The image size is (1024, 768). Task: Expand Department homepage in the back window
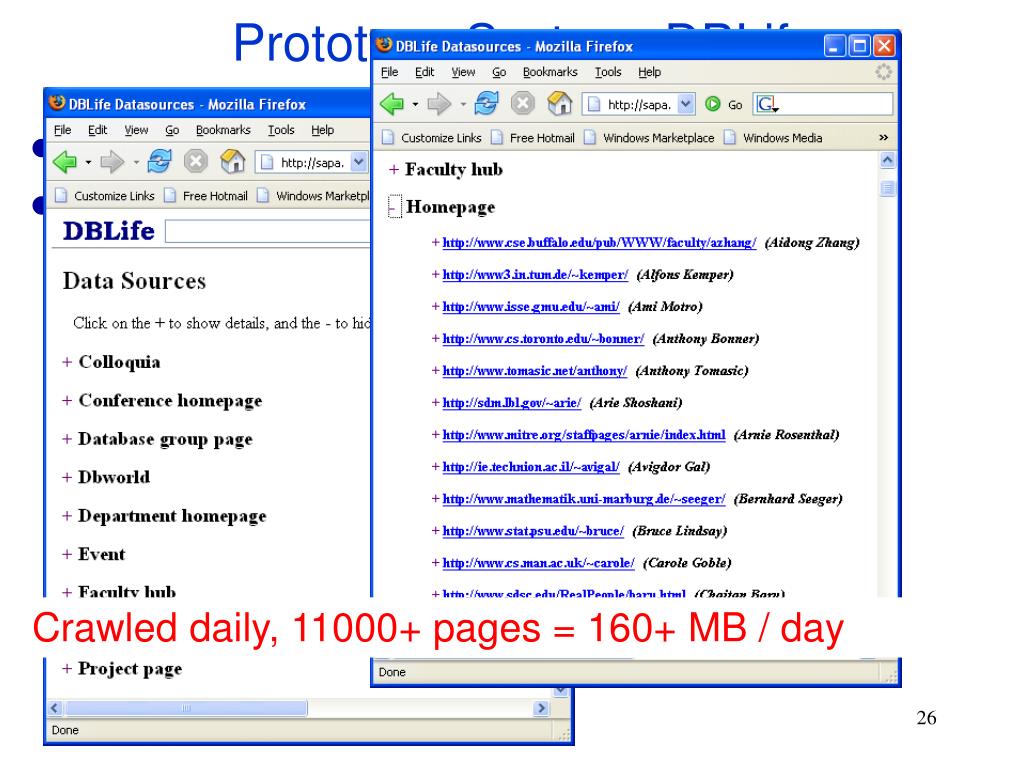click(67, 516)
